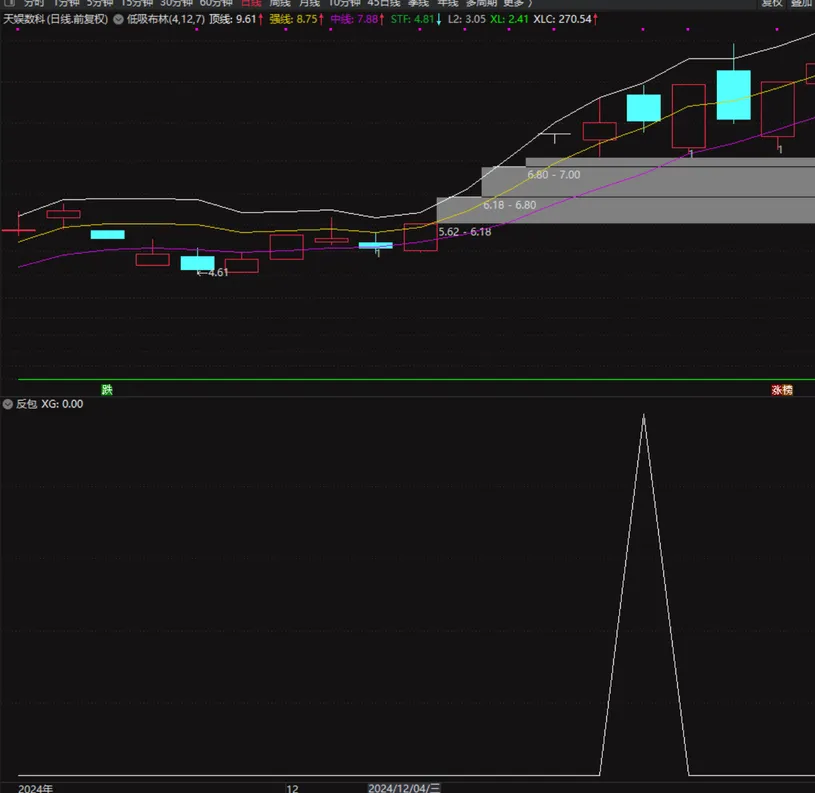Click the 5.62 - 6.18 price label
The height and width of the screenshot is (793, 815).
465,232
